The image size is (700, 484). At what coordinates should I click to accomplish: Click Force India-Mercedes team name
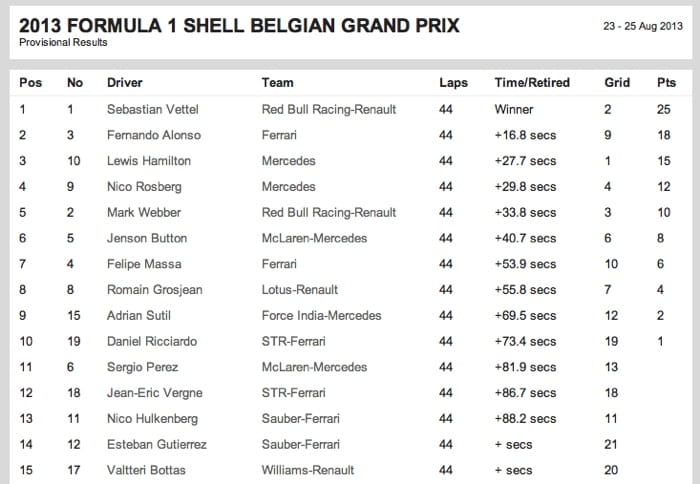click(321, 316)
